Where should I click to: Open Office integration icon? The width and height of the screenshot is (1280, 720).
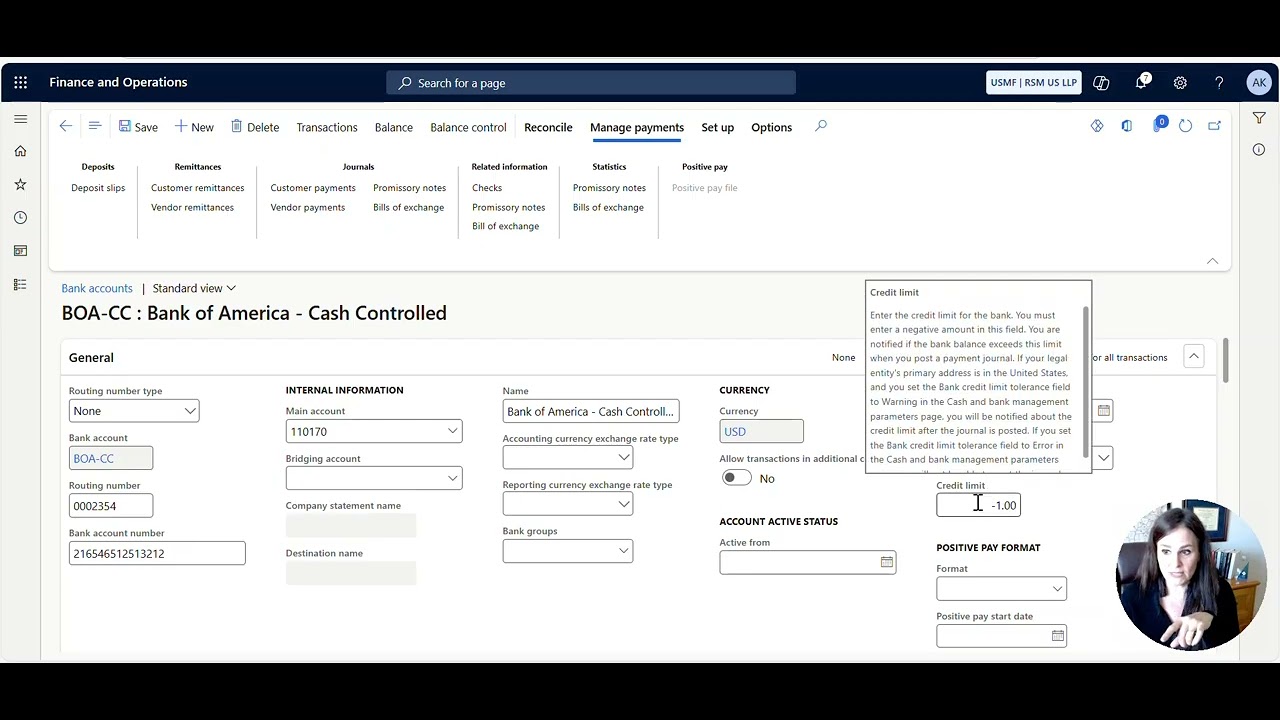coord(1127,126)
